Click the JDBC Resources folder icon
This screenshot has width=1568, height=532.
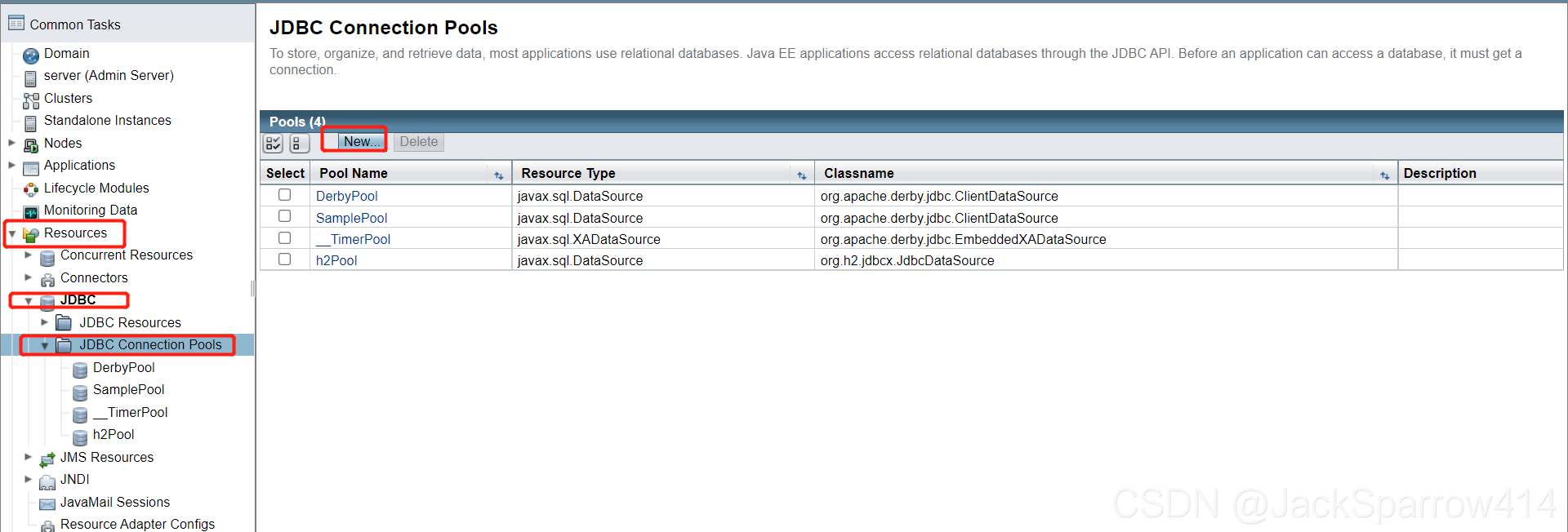[64, 323]
